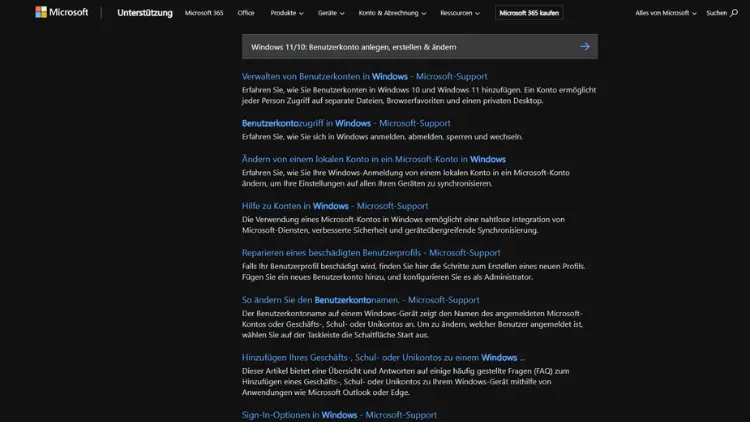Click description 'Erfahren Sie, wie Sie sich in Windows anmelden'
Viewport: 750px width, 422px height.
[382, 137]
